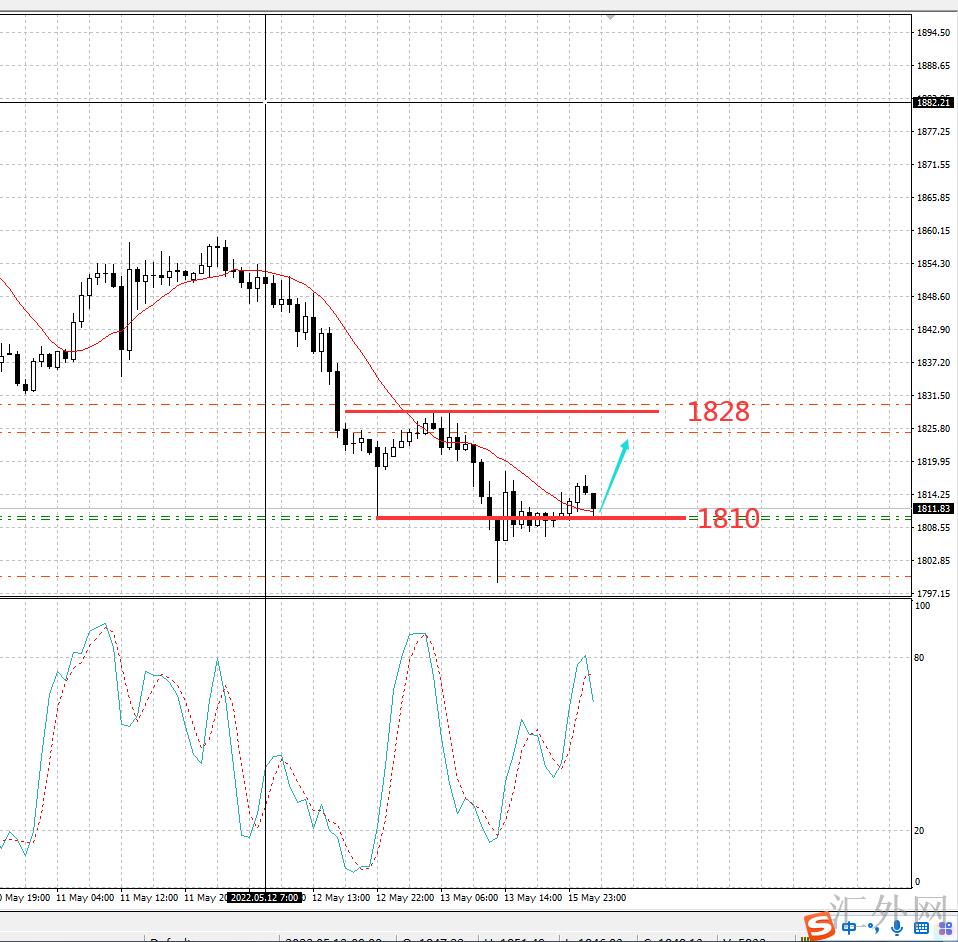Select the red 1828 horizontal line

coord(500,411)
